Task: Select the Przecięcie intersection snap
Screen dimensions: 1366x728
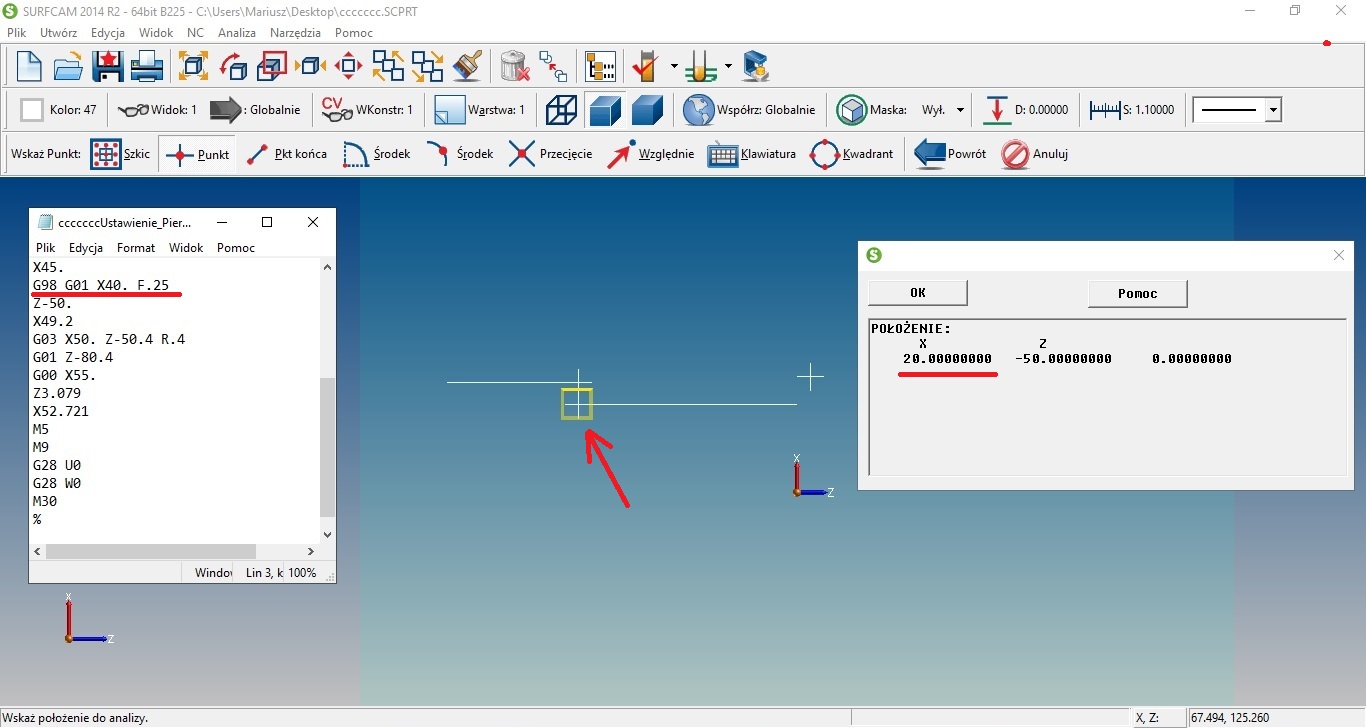Action: tap(550, 154)
